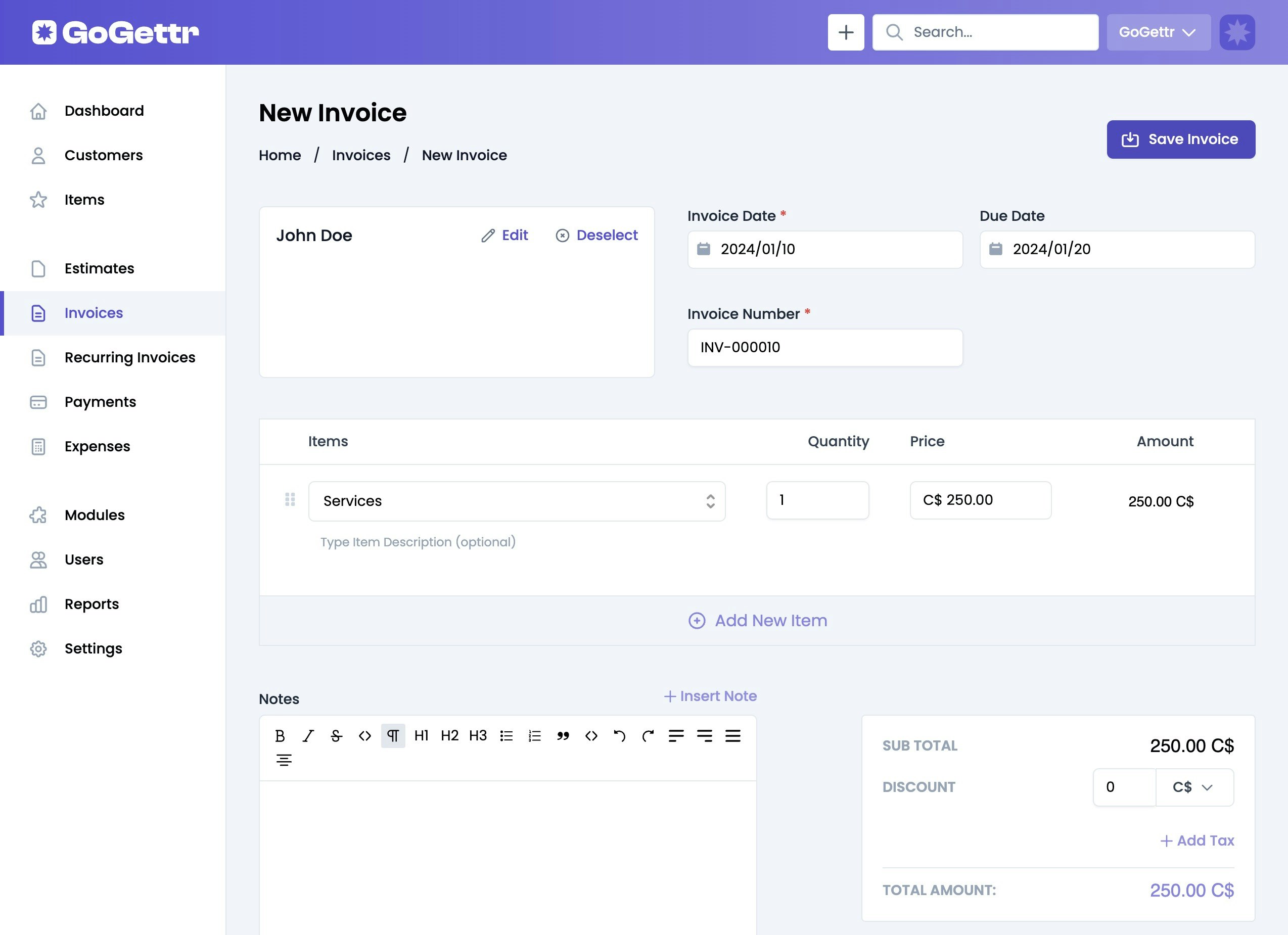Open the discount C$ type dropdown
This screenshot has width=1288, height=935.
point(1194,787)
